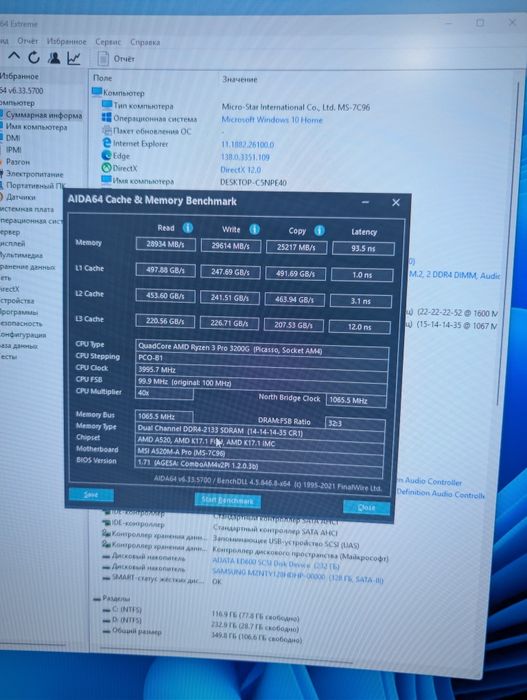Close the benchmark dialog with X
527x700 pixels.
click(x=396, y=203)
